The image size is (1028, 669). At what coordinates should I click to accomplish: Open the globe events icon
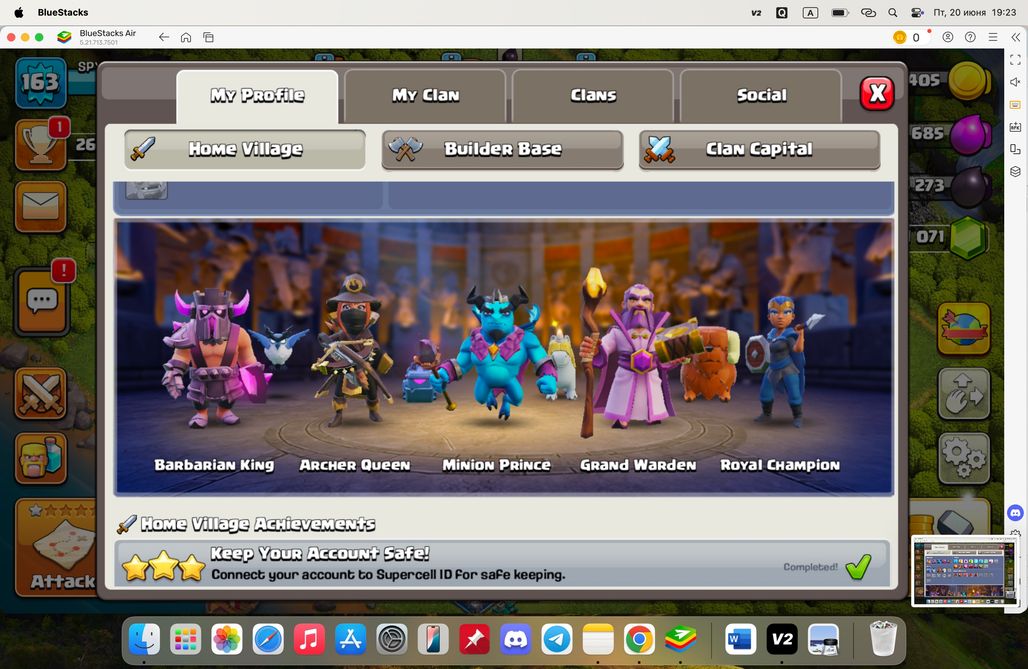coord(964,329)
